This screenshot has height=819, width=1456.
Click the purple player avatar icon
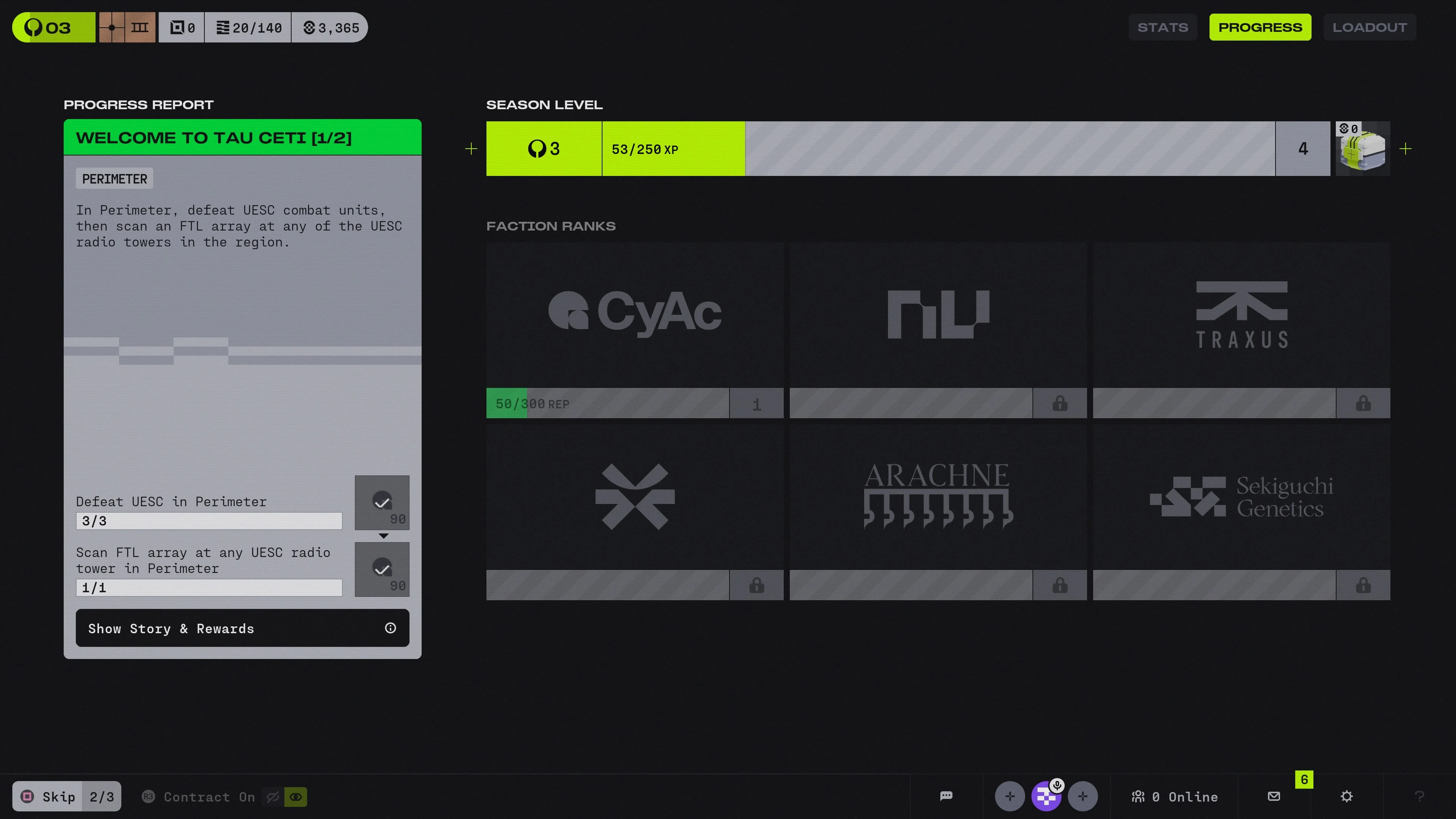click(x=1046, y=796)
